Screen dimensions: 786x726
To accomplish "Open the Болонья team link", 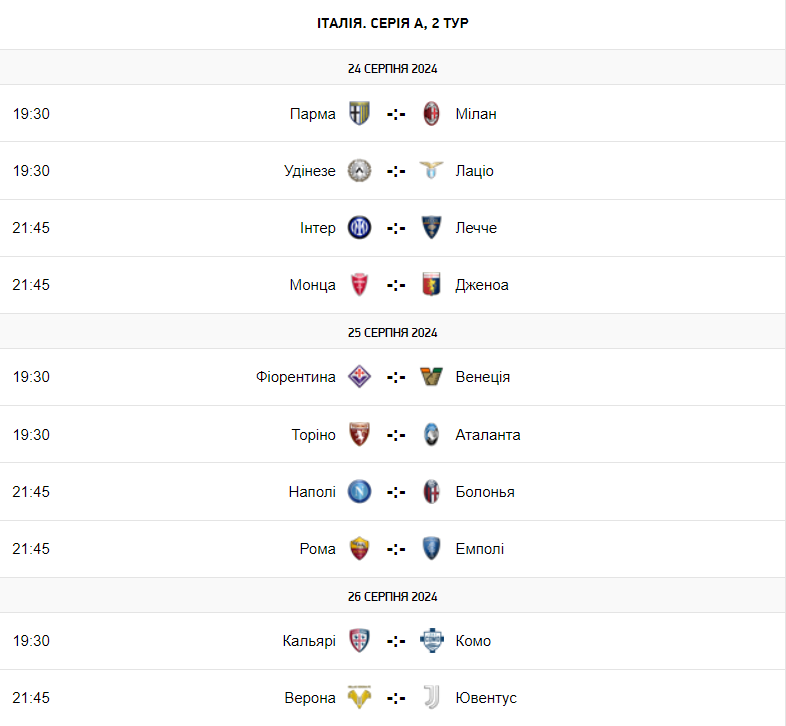I will (x=485, y=492).
